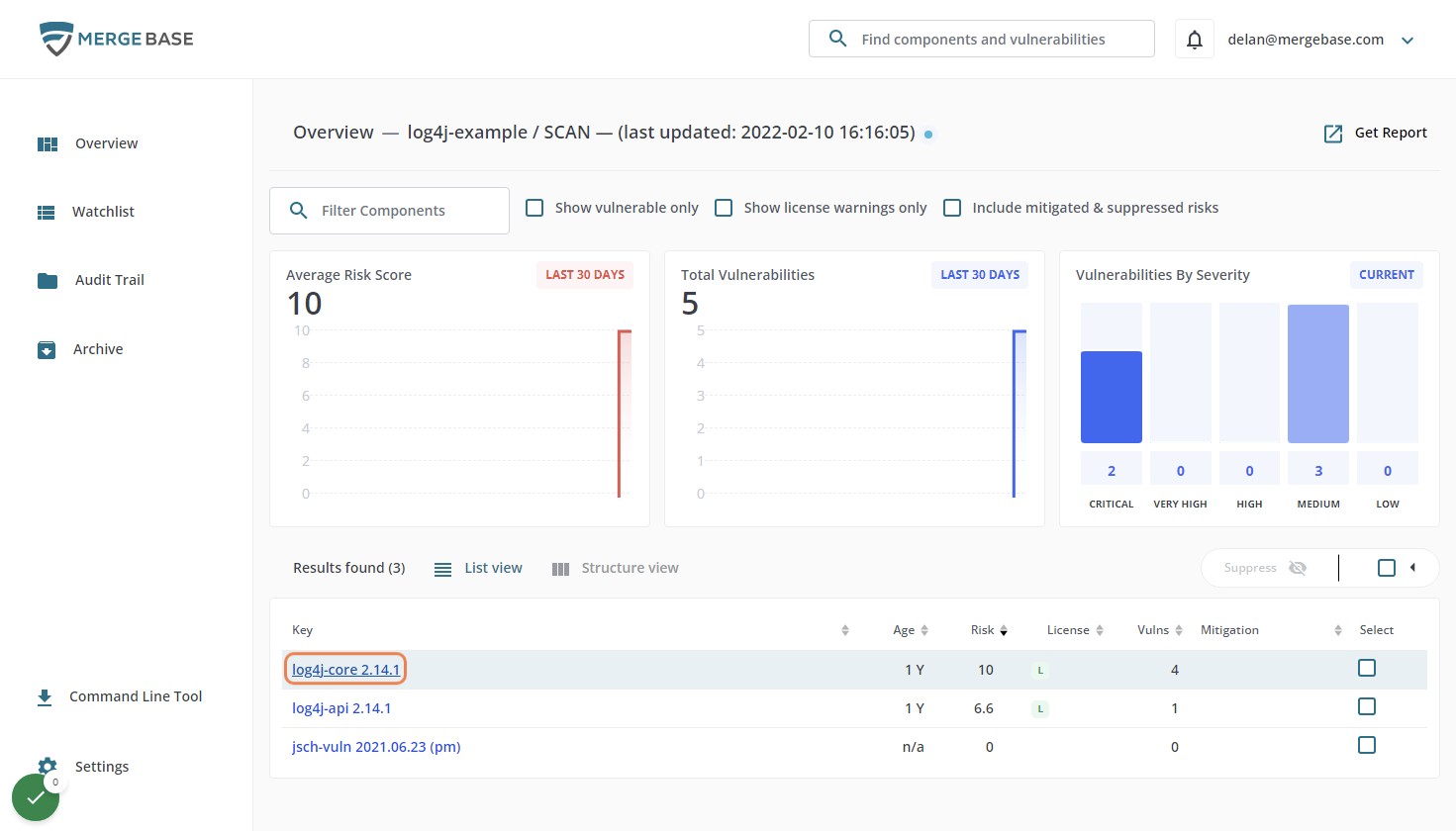Image resolution: width=1456 pixels, height=831 pixels.
Task: Expand the triangle arrow beside select-all checkbox
Action: point(1412,568)
